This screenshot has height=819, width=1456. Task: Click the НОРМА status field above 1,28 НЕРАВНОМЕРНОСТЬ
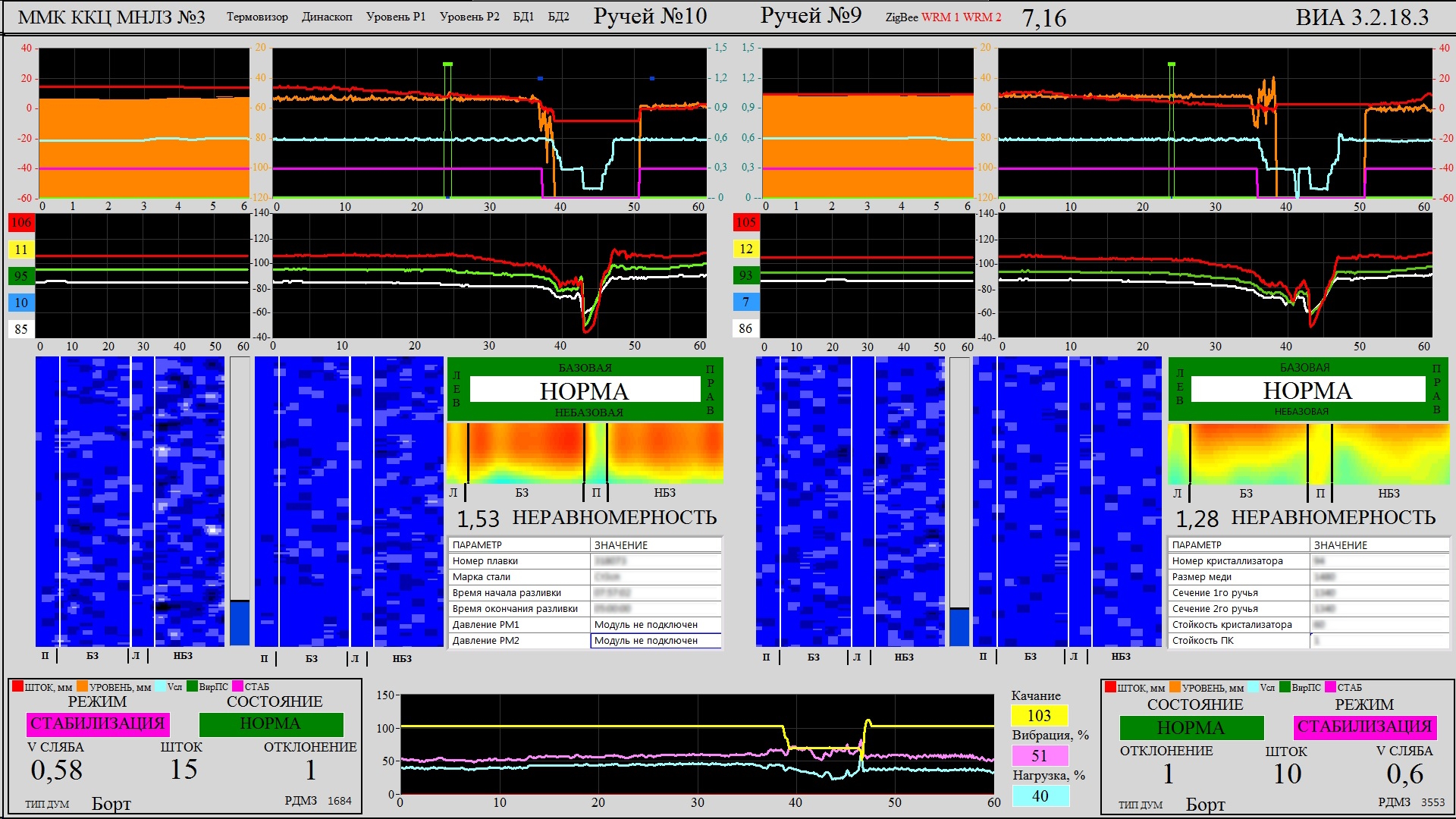pos(1307,390)
